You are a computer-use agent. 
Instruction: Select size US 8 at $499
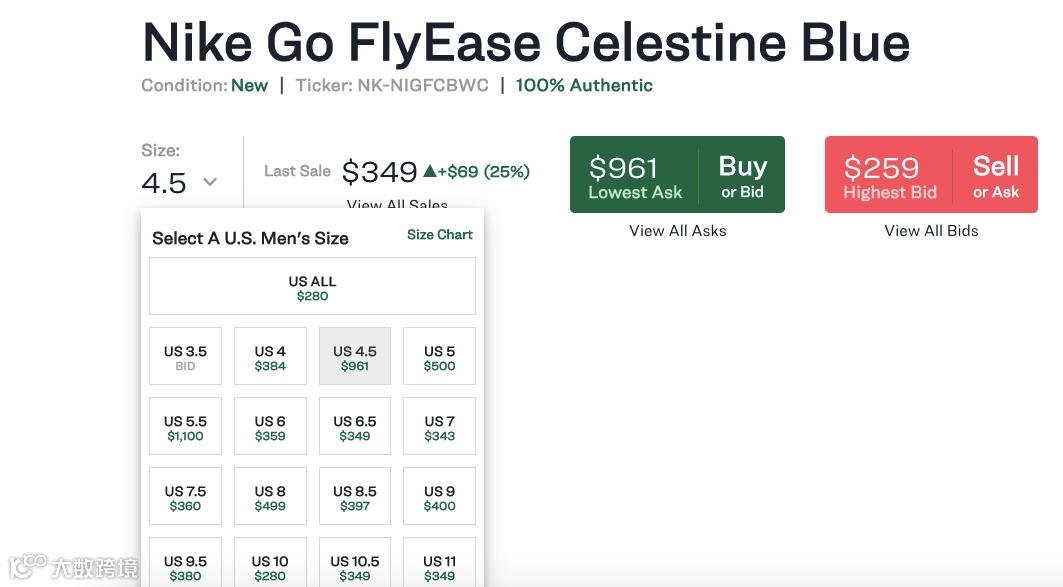[270, 497]
